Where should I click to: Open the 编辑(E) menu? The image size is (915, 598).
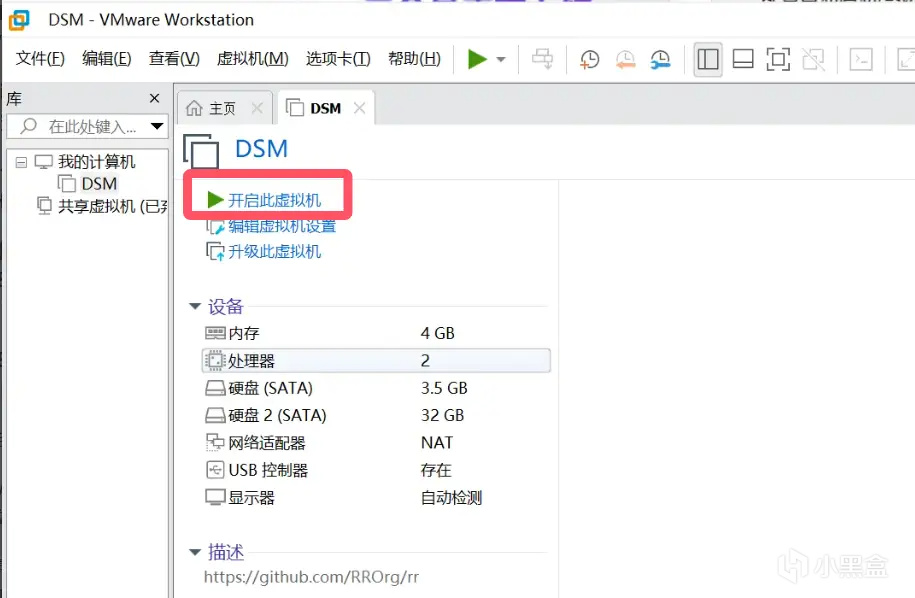tap(106, 59)
